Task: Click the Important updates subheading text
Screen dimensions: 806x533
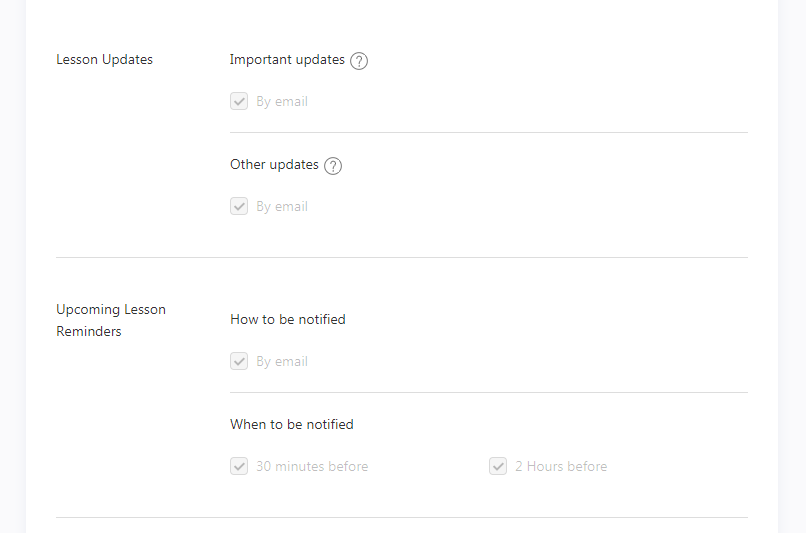Action: (x=287, y=60)
